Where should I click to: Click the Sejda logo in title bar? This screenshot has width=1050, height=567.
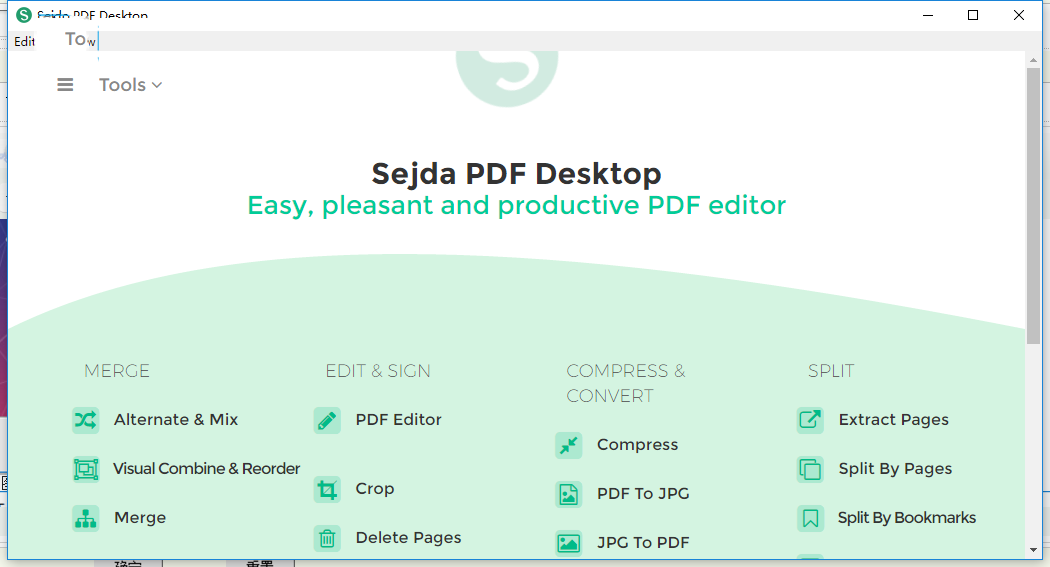(x=24, y=15)
